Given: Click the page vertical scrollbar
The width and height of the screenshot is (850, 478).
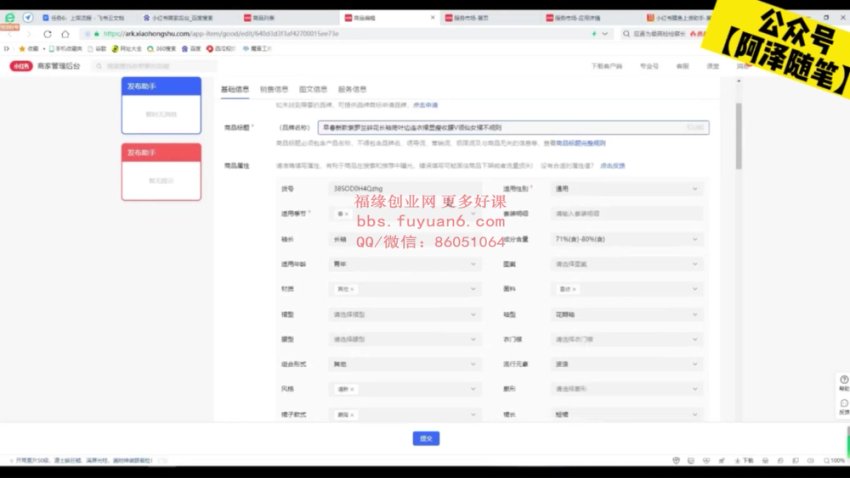Looking at the screenshot, I should coord(739,130).
